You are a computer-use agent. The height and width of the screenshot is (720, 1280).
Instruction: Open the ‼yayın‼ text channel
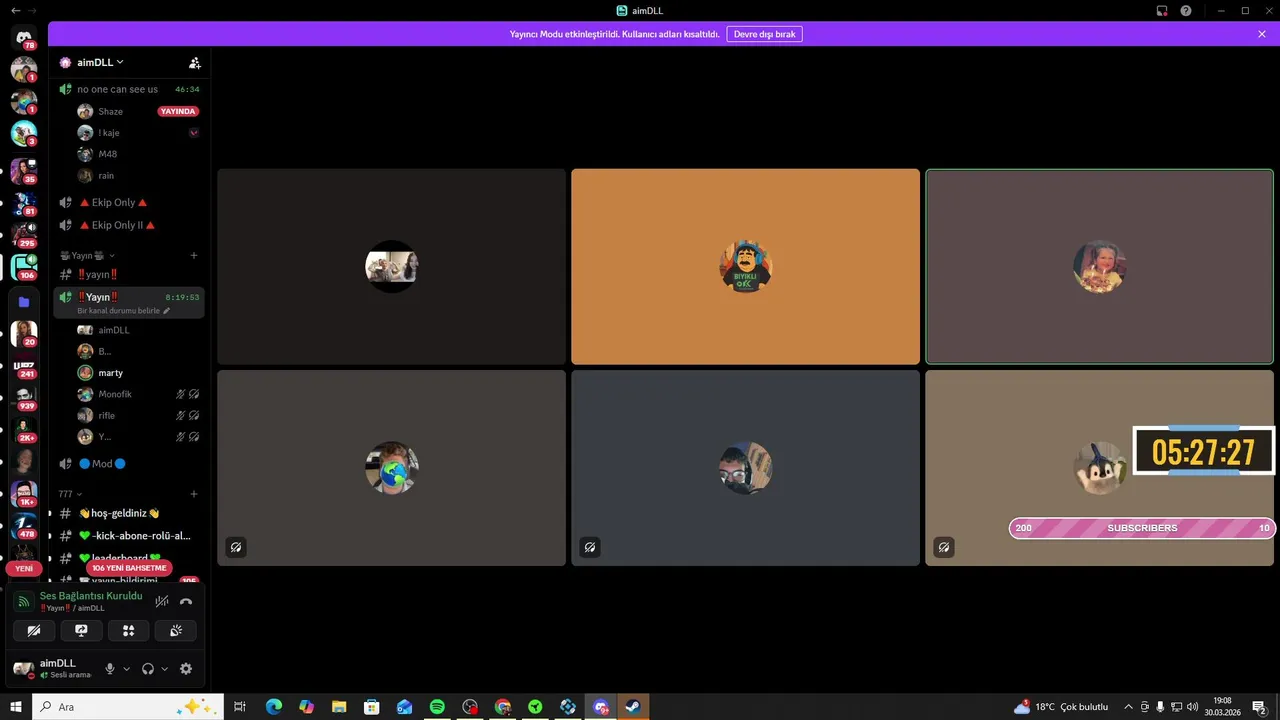click(x=129, y=274)
